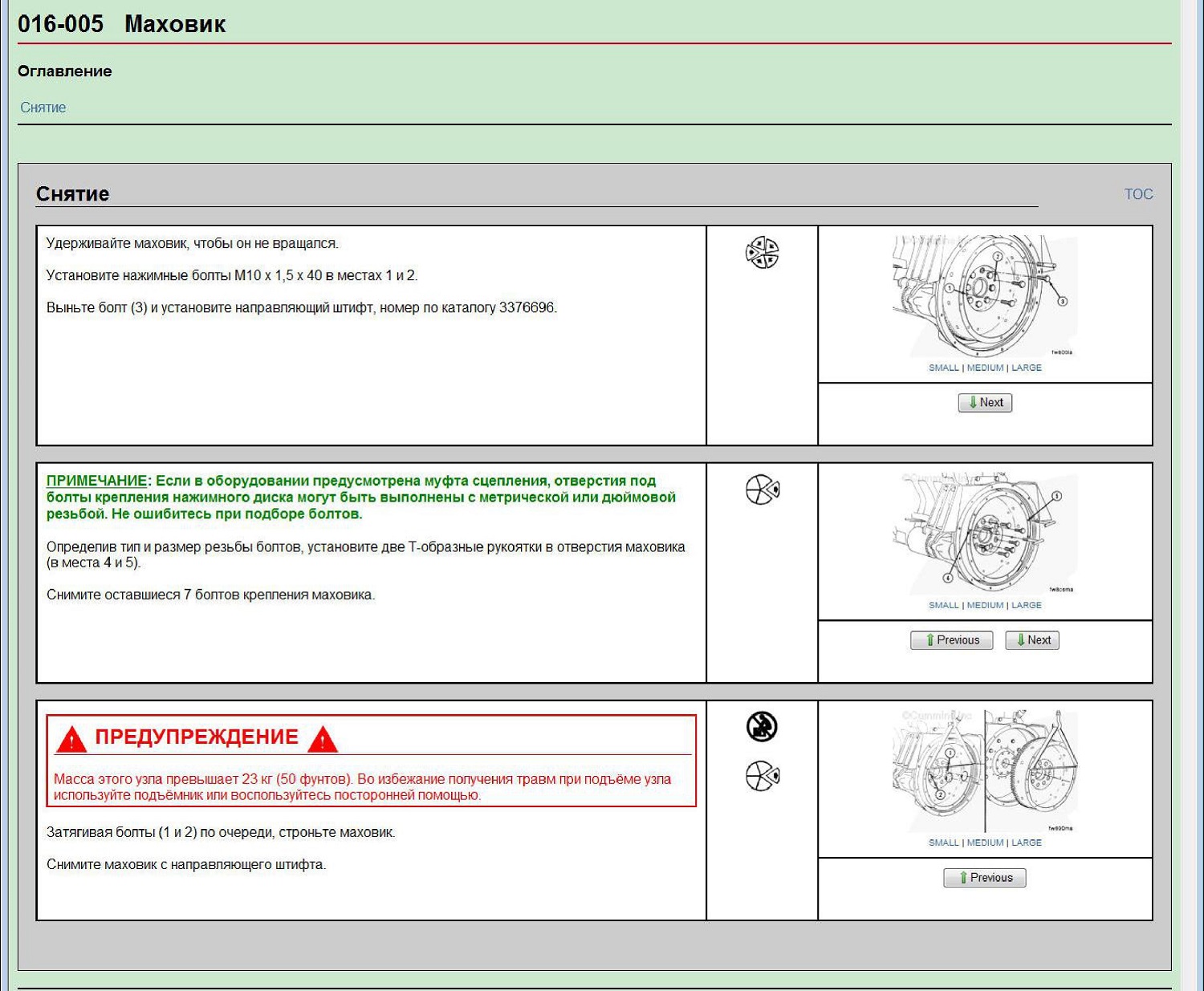Image resolution: width=1204 pixels, height=991 pixels.
Task: Click the left warning triangle beside ПРЕДУПРЕЖДЕНИЕ
Action: click(71, 739)
